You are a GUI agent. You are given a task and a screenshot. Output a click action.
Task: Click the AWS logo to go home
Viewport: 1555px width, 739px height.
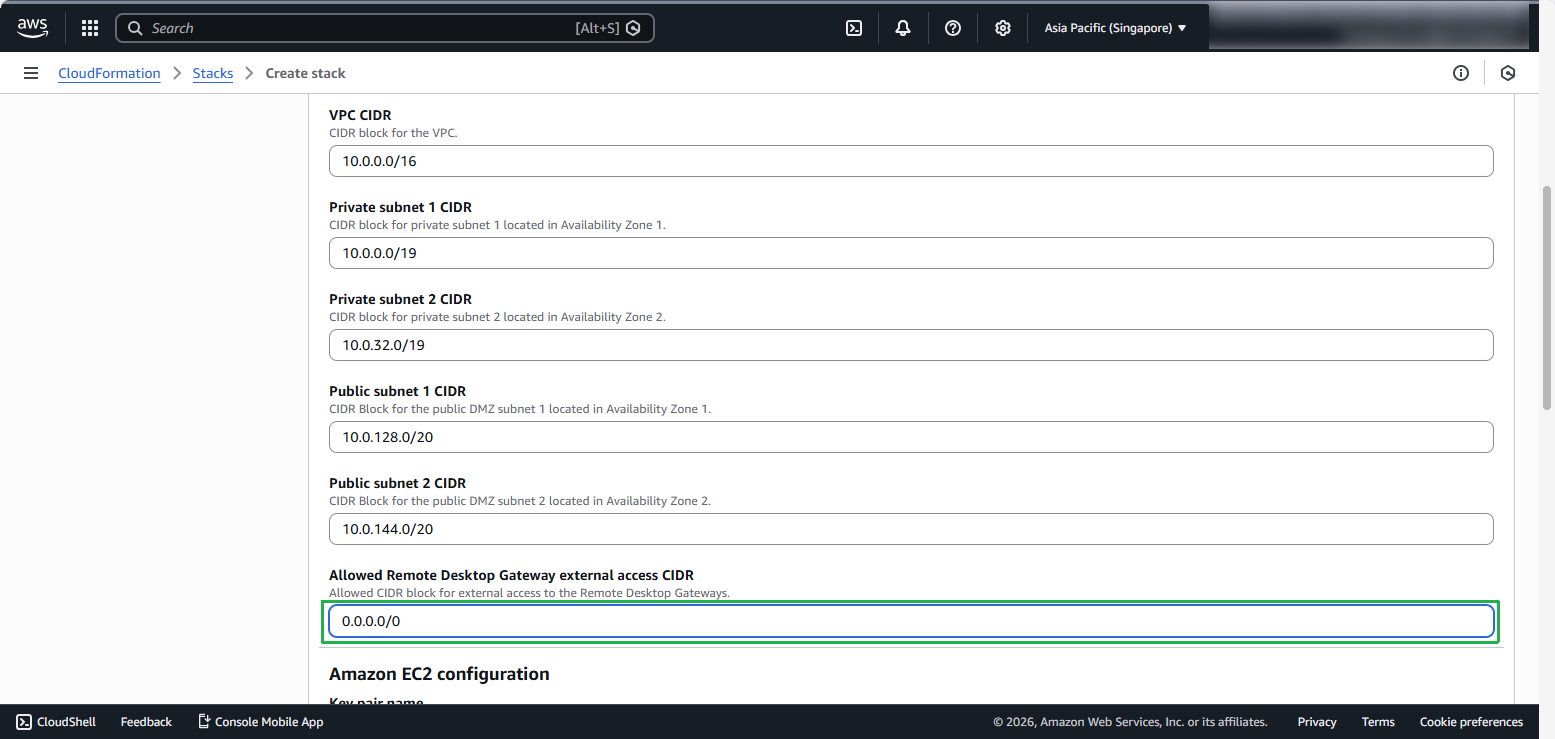pos(32,27)
